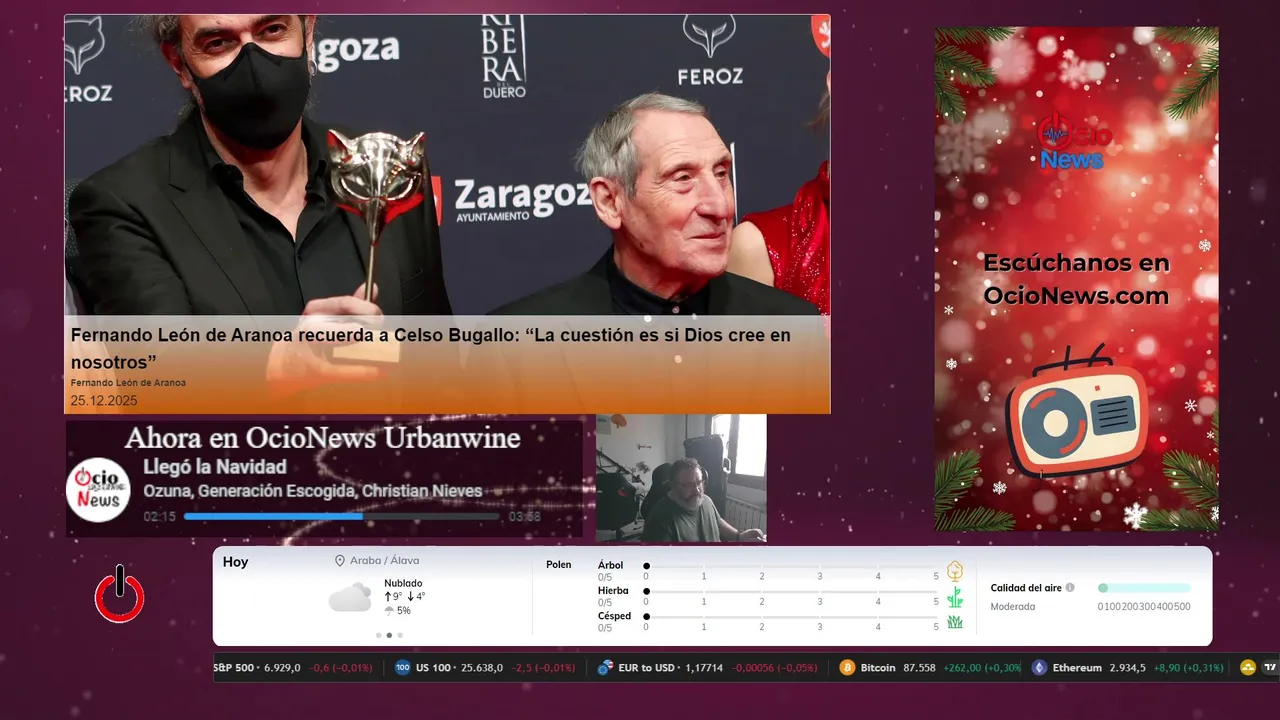Viewport: 1280px width, 720px height.
Task: Click the EUR to USD ticker label
Action: coord(647,667)
